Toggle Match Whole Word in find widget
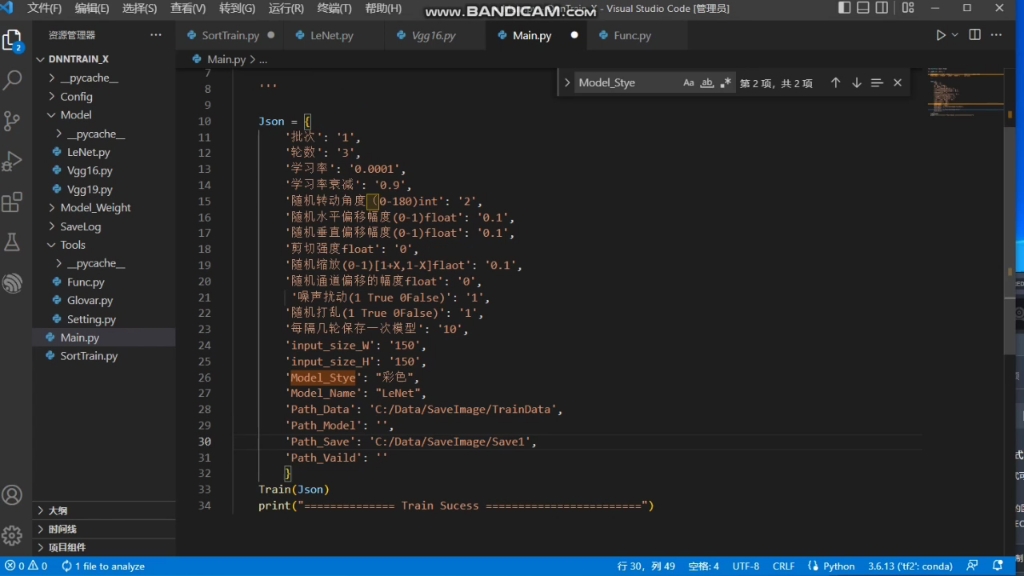 coord(707,83)
